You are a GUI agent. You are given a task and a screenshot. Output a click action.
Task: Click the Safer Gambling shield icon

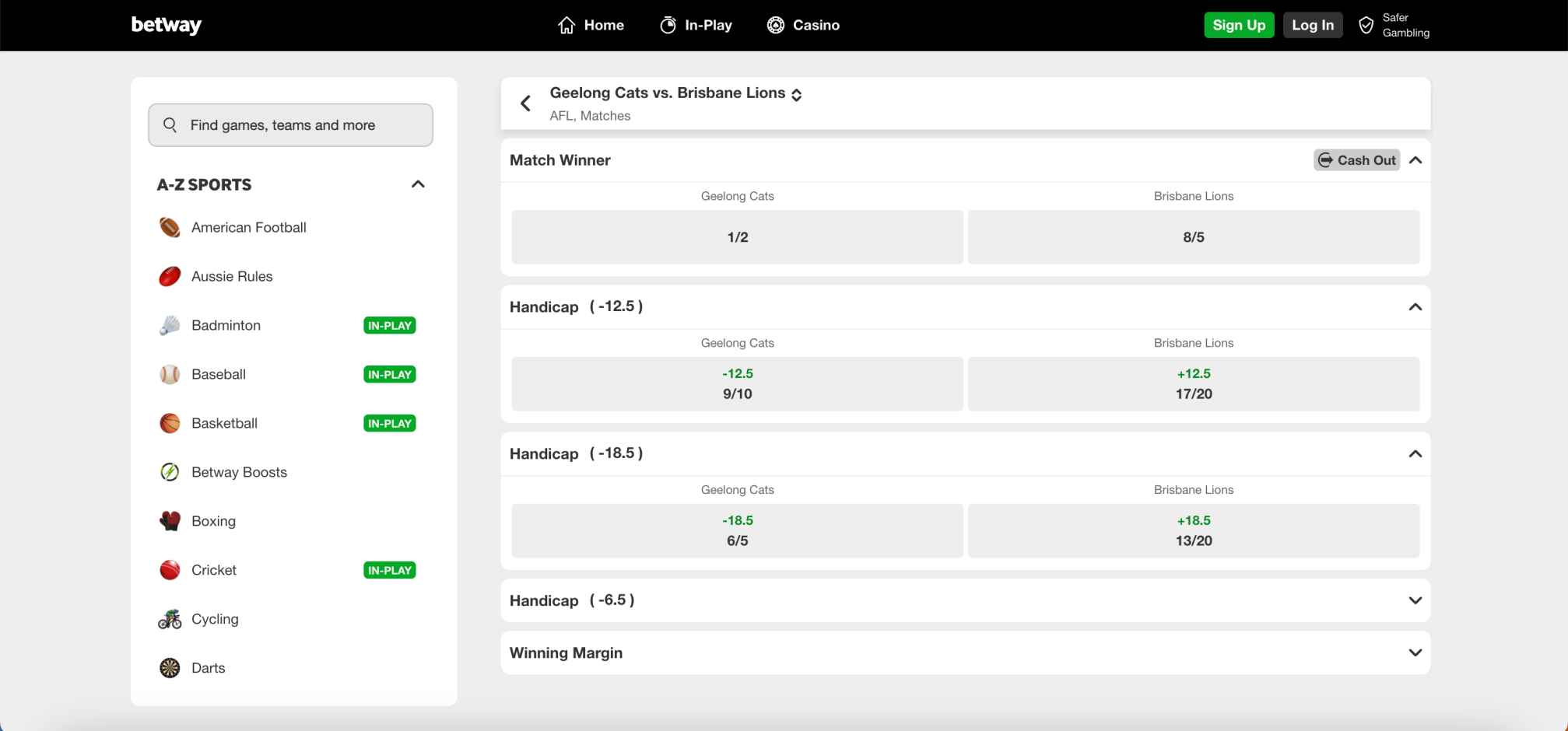pyautogui.click(x=1366, y=25)
